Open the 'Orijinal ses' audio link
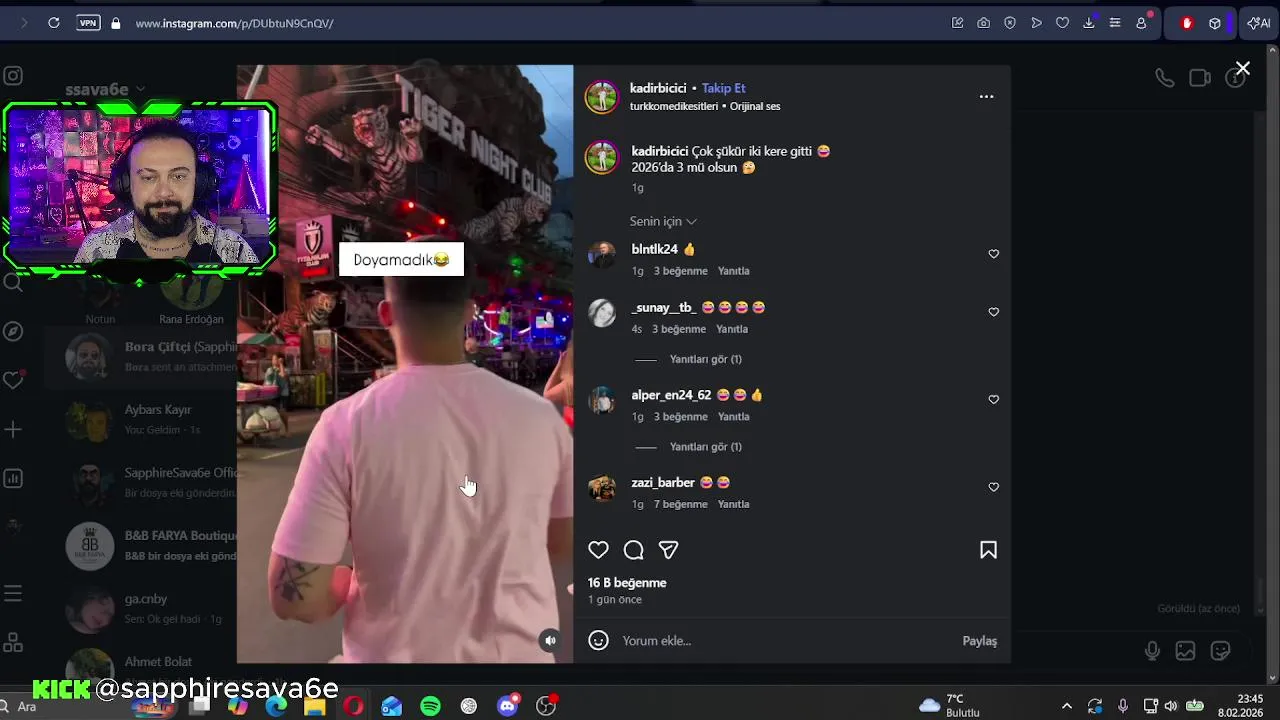 755,106
